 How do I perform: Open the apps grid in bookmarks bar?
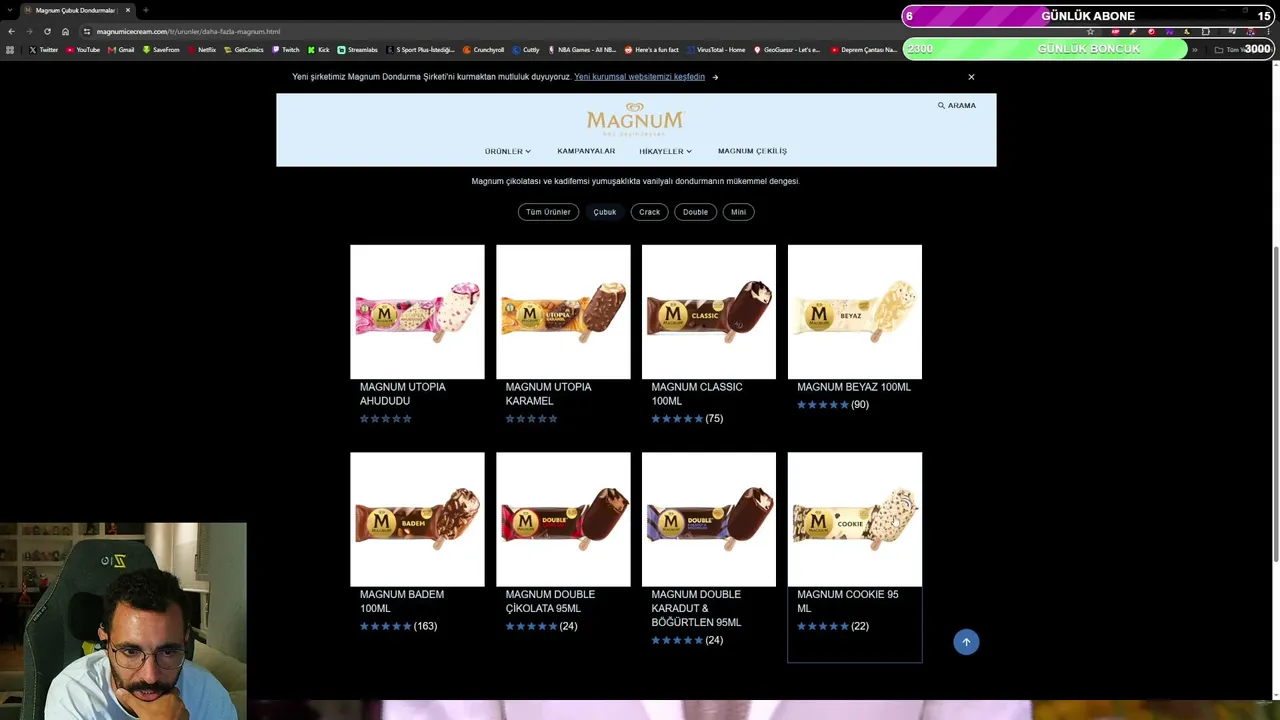click(10, 50)
